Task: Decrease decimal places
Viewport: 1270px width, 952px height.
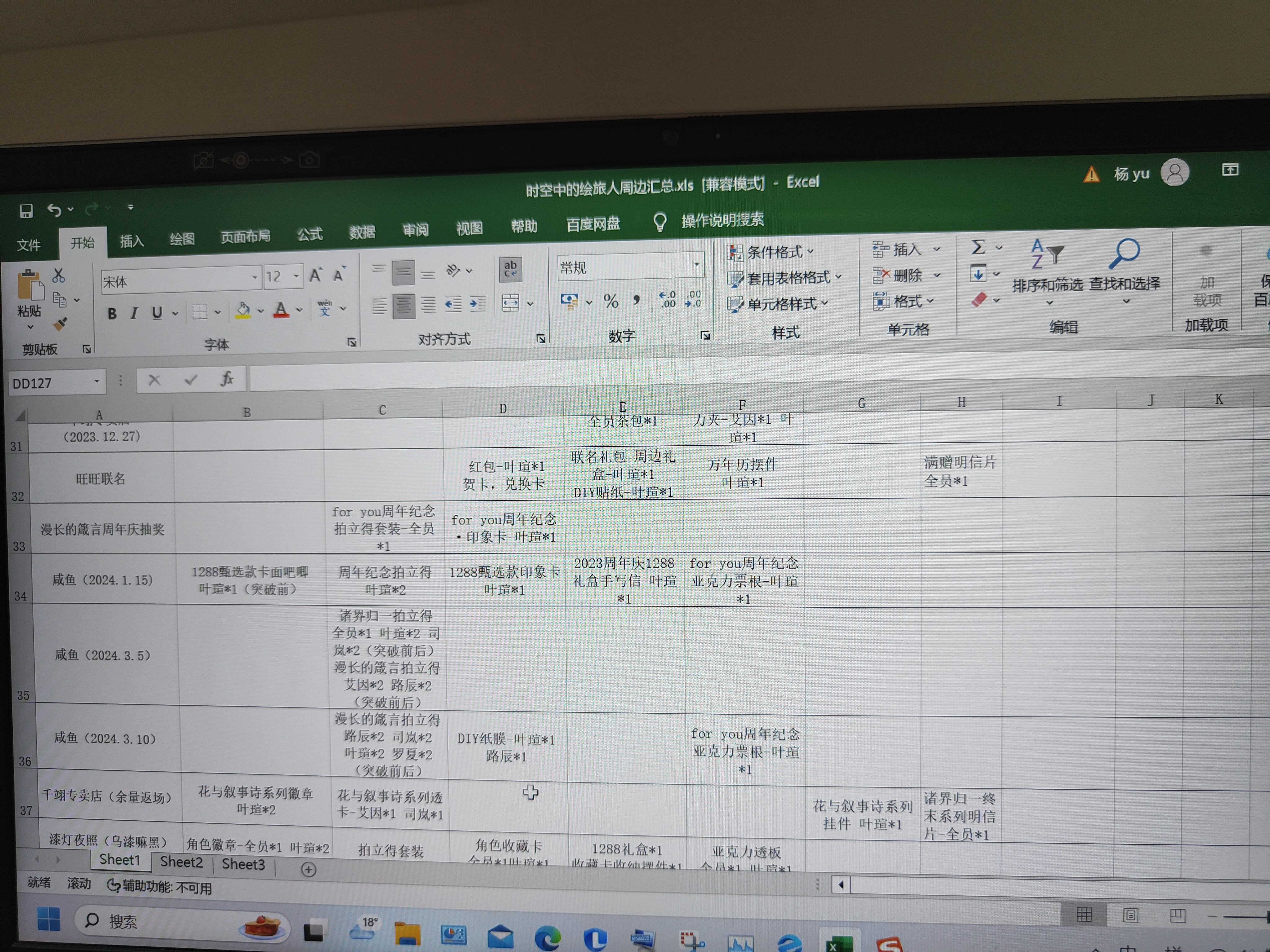Action: (693, 299)
